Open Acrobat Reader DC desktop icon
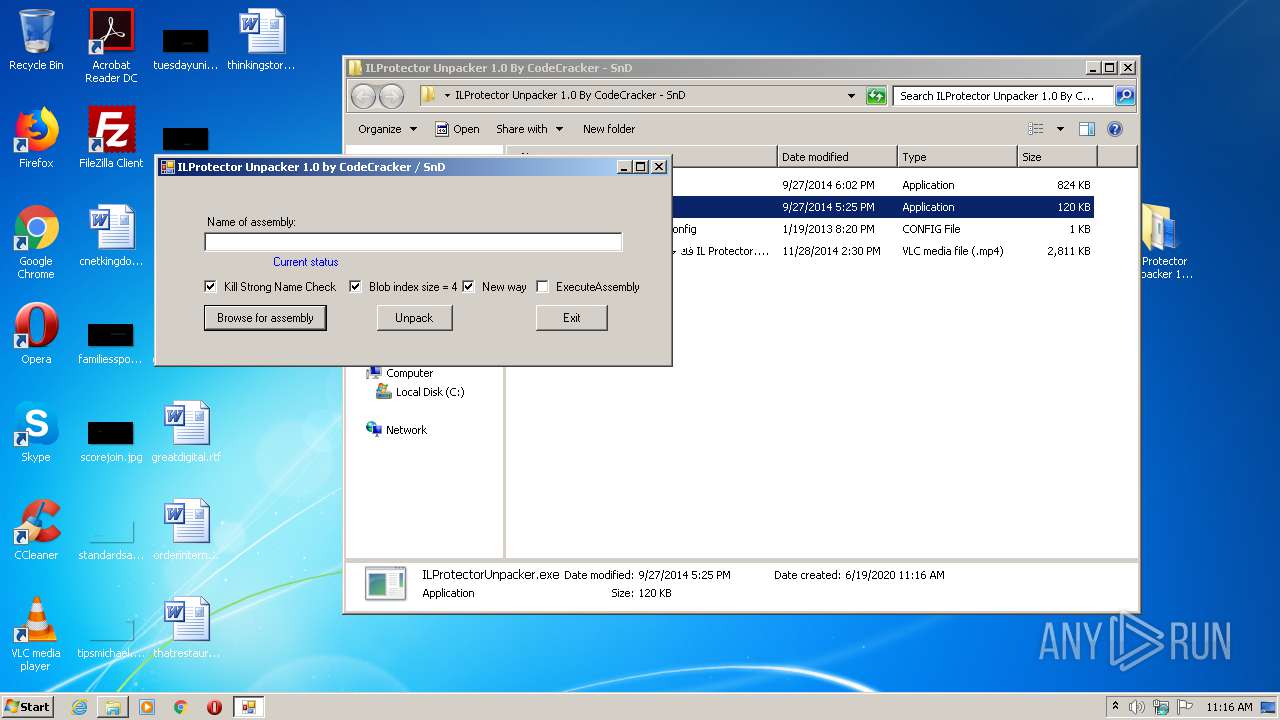1280x720 pixels. (111, 46)
